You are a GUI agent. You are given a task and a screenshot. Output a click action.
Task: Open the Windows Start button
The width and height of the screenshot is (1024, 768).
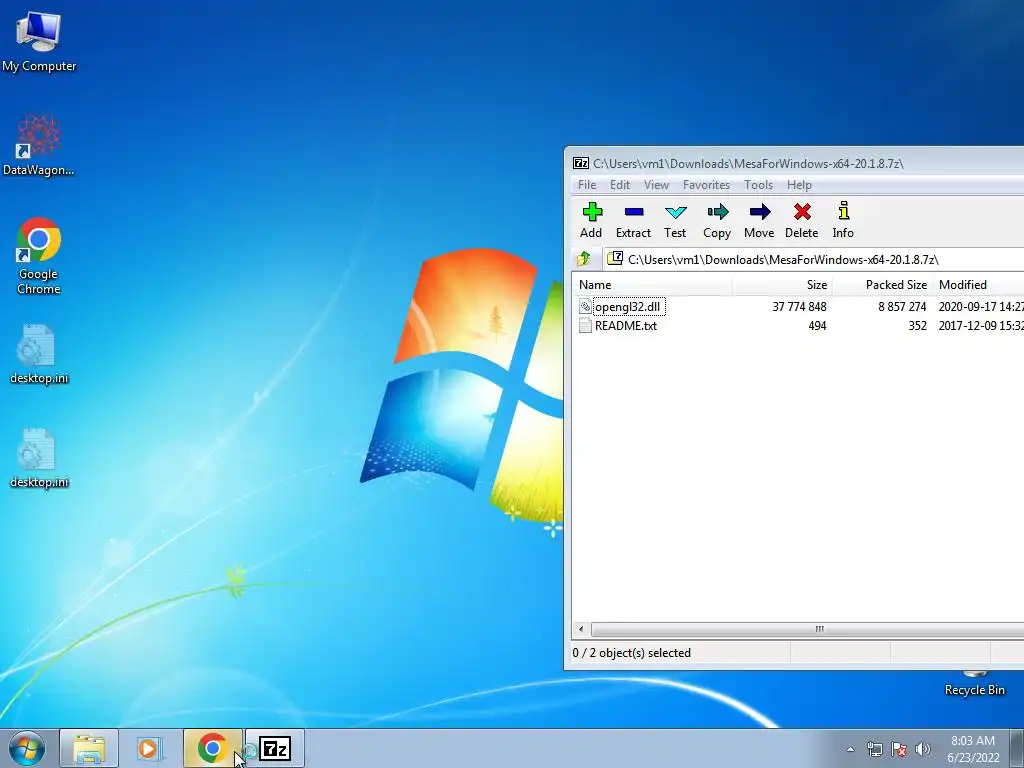27,748
